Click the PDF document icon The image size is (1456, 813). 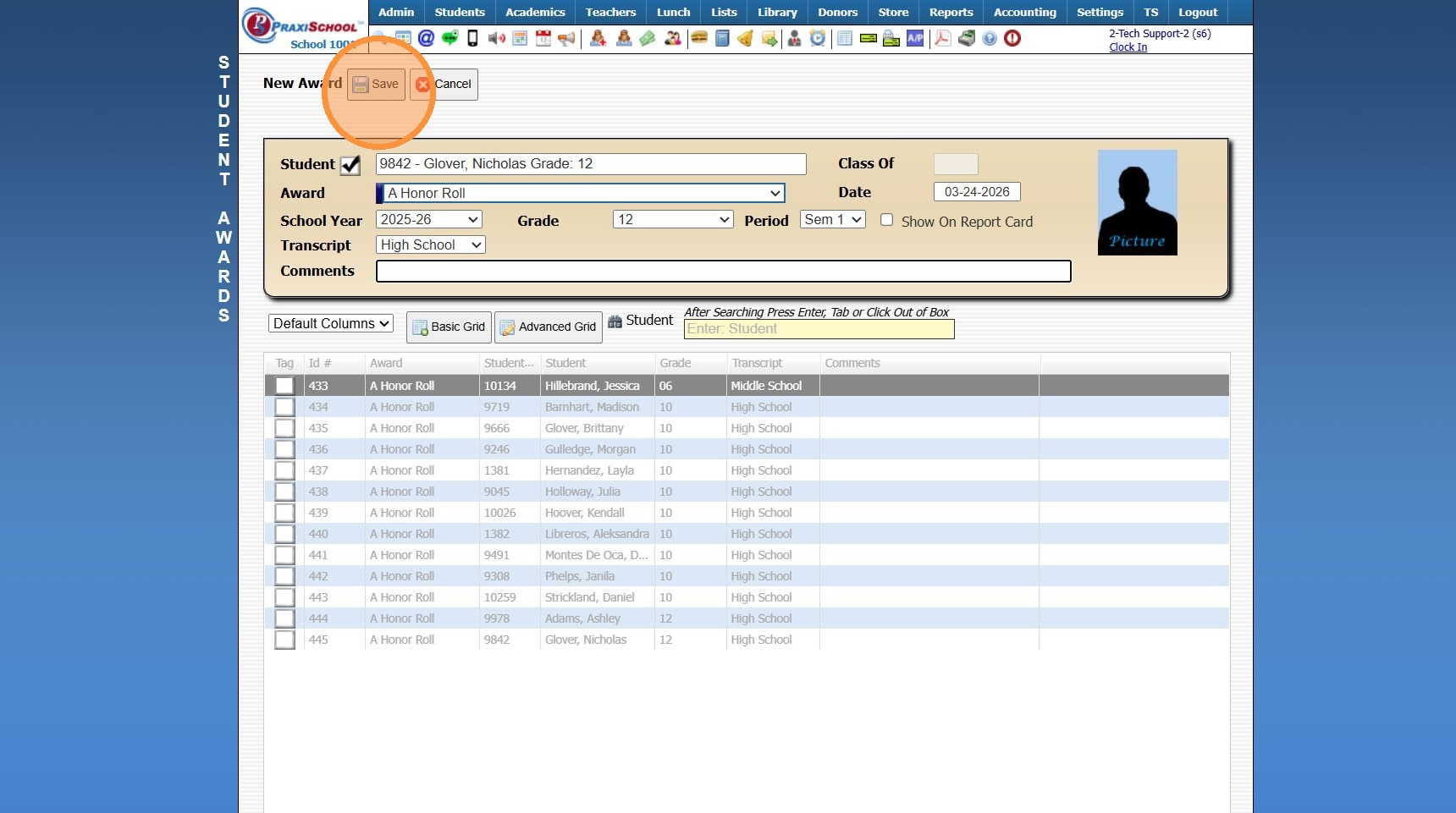click(942, 38)
